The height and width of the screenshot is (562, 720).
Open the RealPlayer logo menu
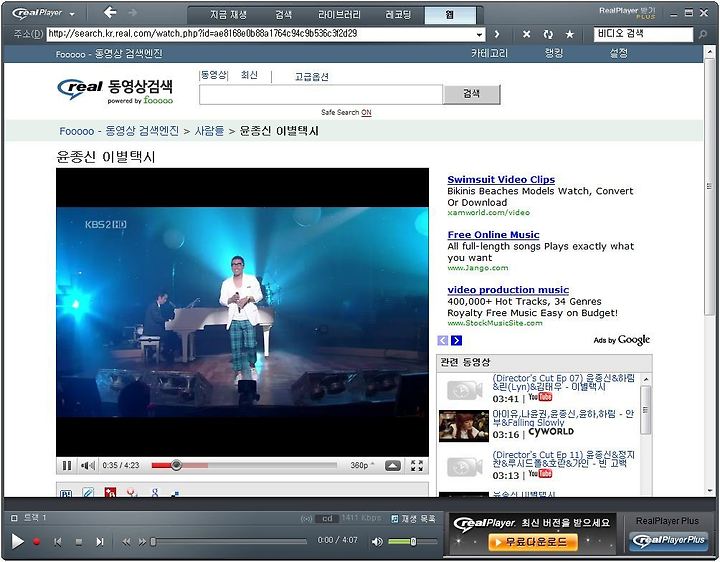pos(43,13)
